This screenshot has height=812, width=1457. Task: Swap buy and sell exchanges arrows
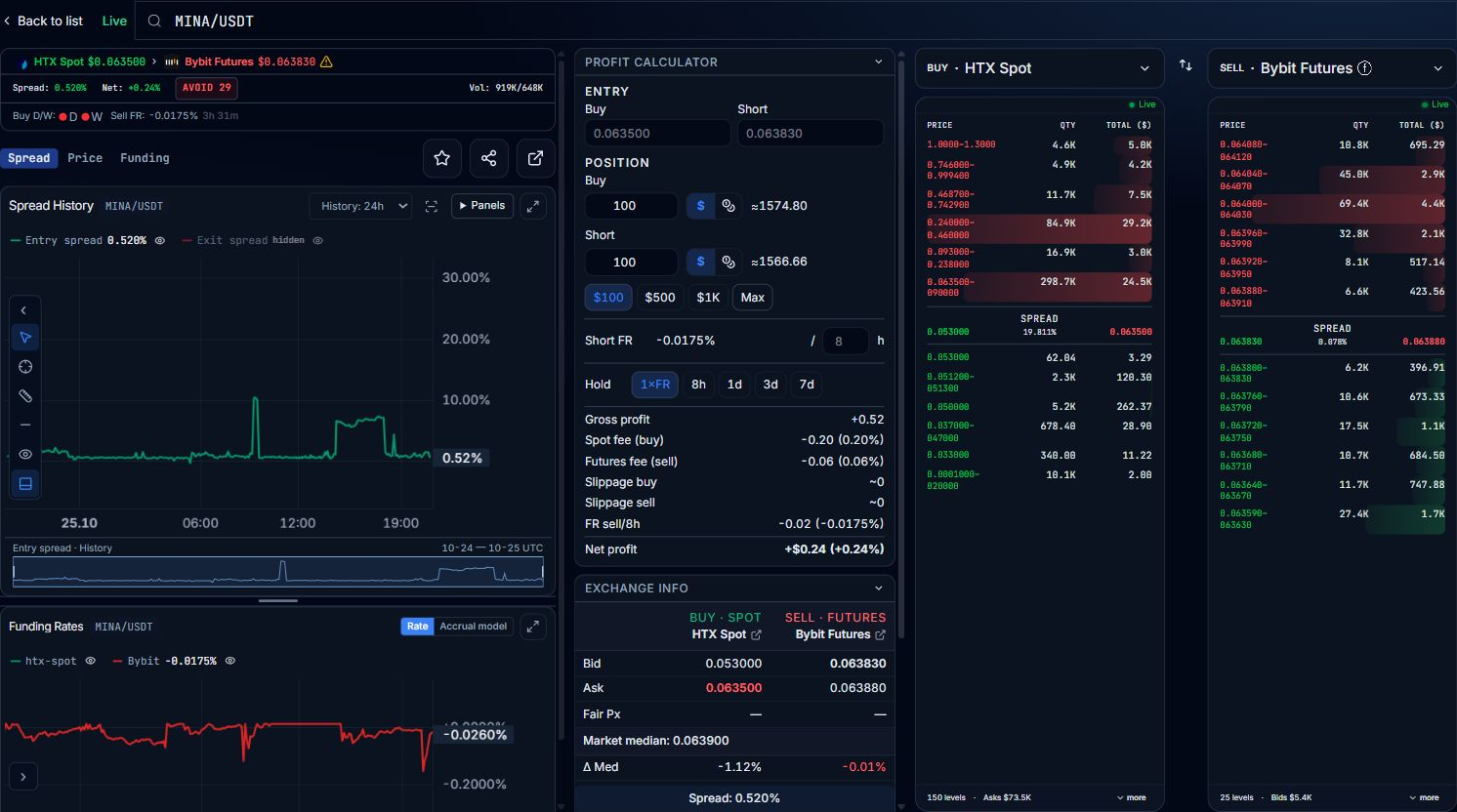[x=1186, y=65]
